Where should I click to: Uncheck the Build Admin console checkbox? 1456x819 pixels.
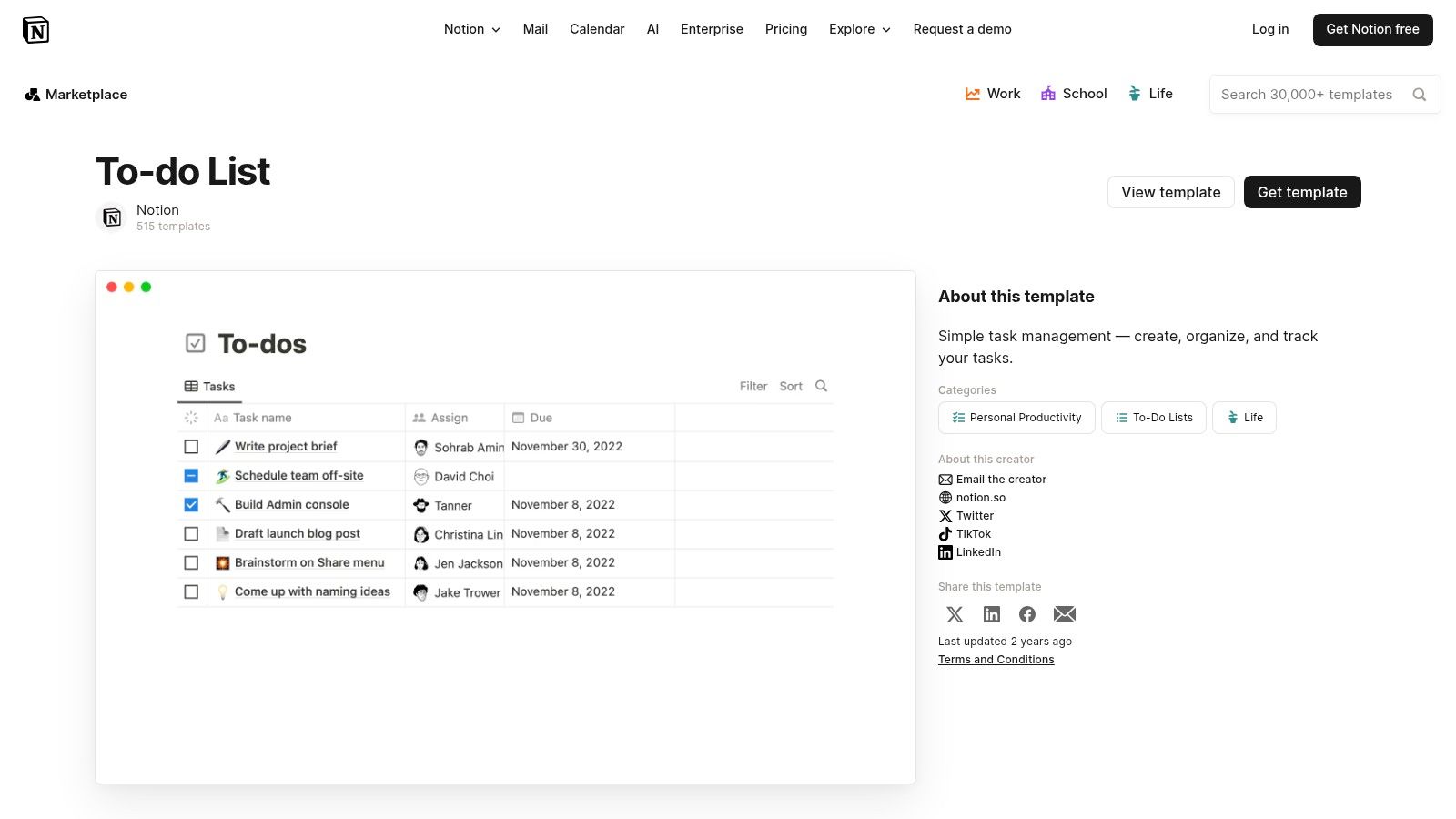pos(191,504)
